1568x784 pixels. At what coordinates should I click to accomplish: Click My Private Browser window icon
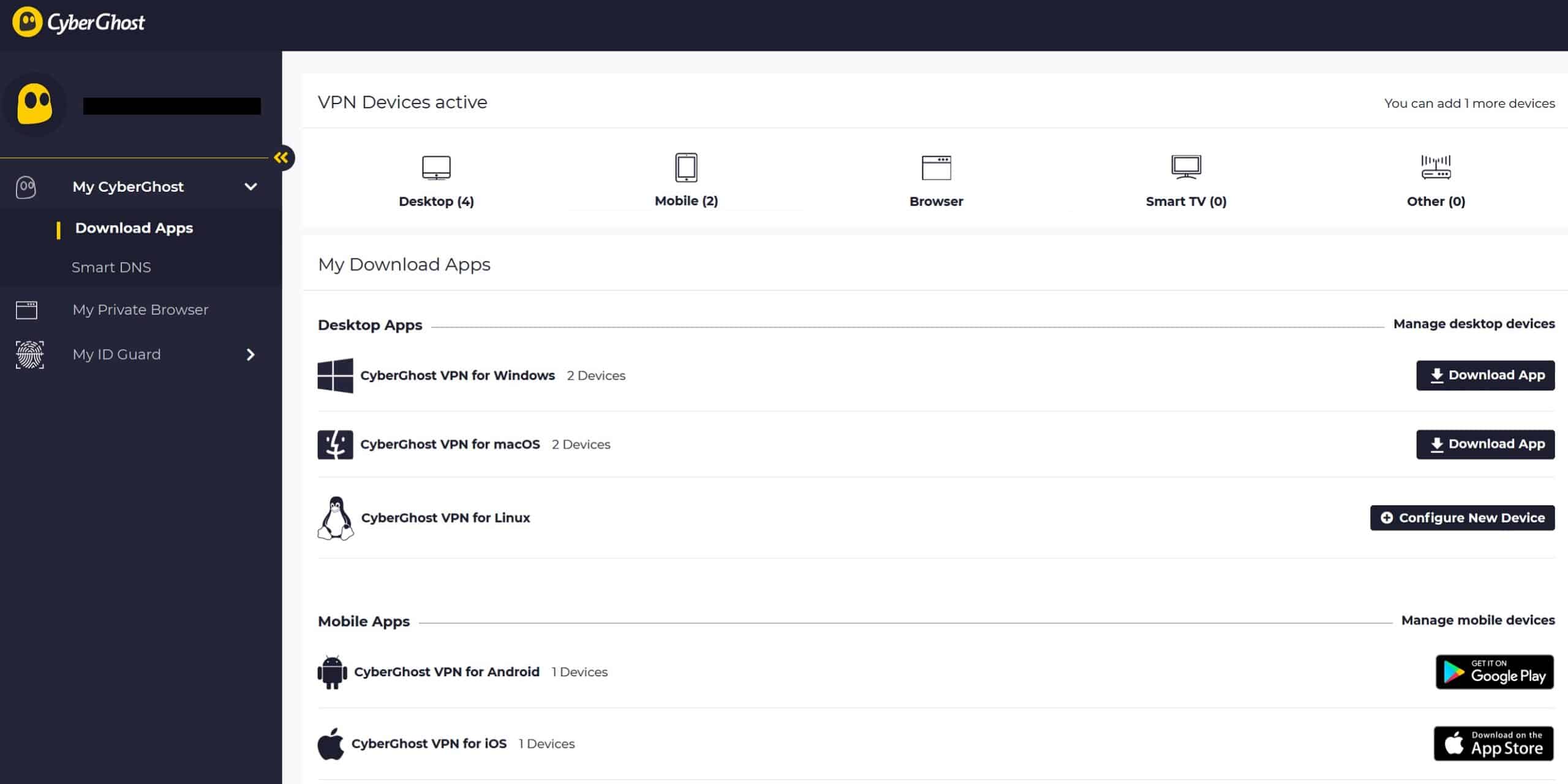tap(26, 310)
